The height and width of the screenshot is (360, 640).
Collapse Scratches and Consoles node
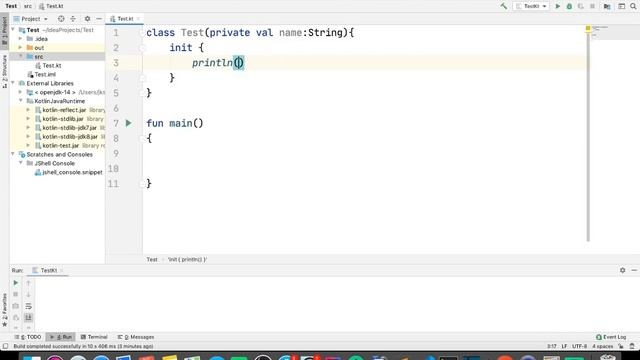pyautogui.click(x=13, y=154)
